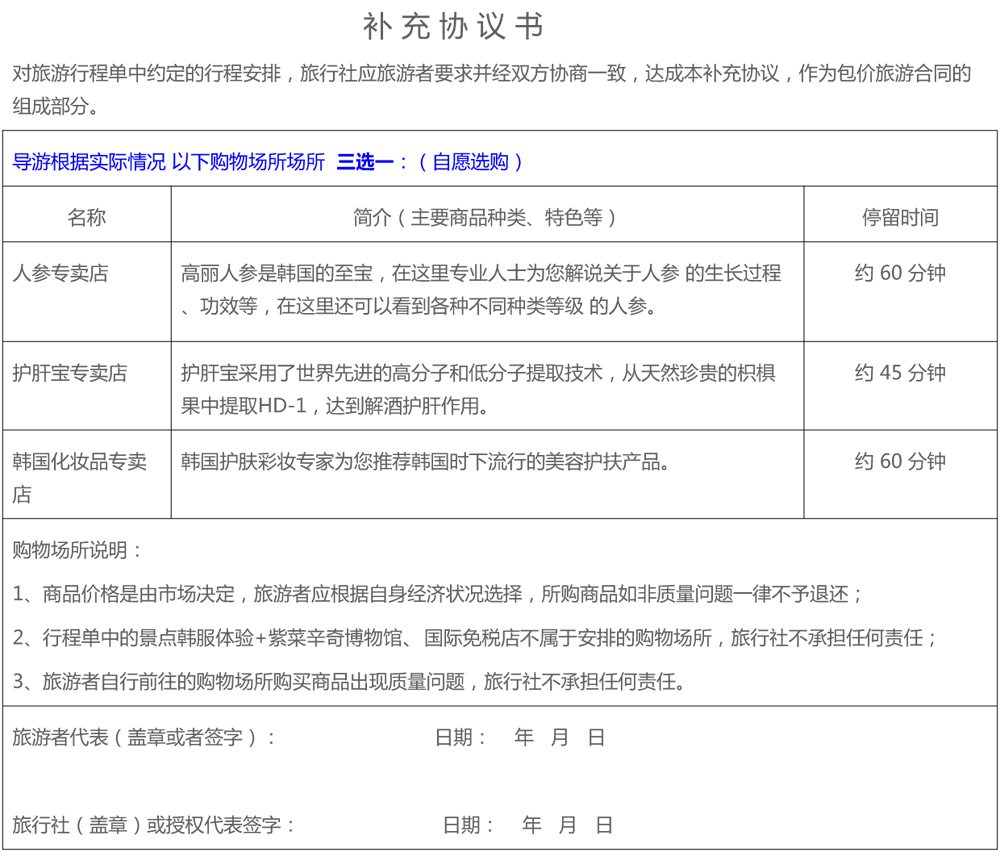Select the 停留时间 column header
The width and height of the screenshot is (1000, 852).
tap(900, 217)
